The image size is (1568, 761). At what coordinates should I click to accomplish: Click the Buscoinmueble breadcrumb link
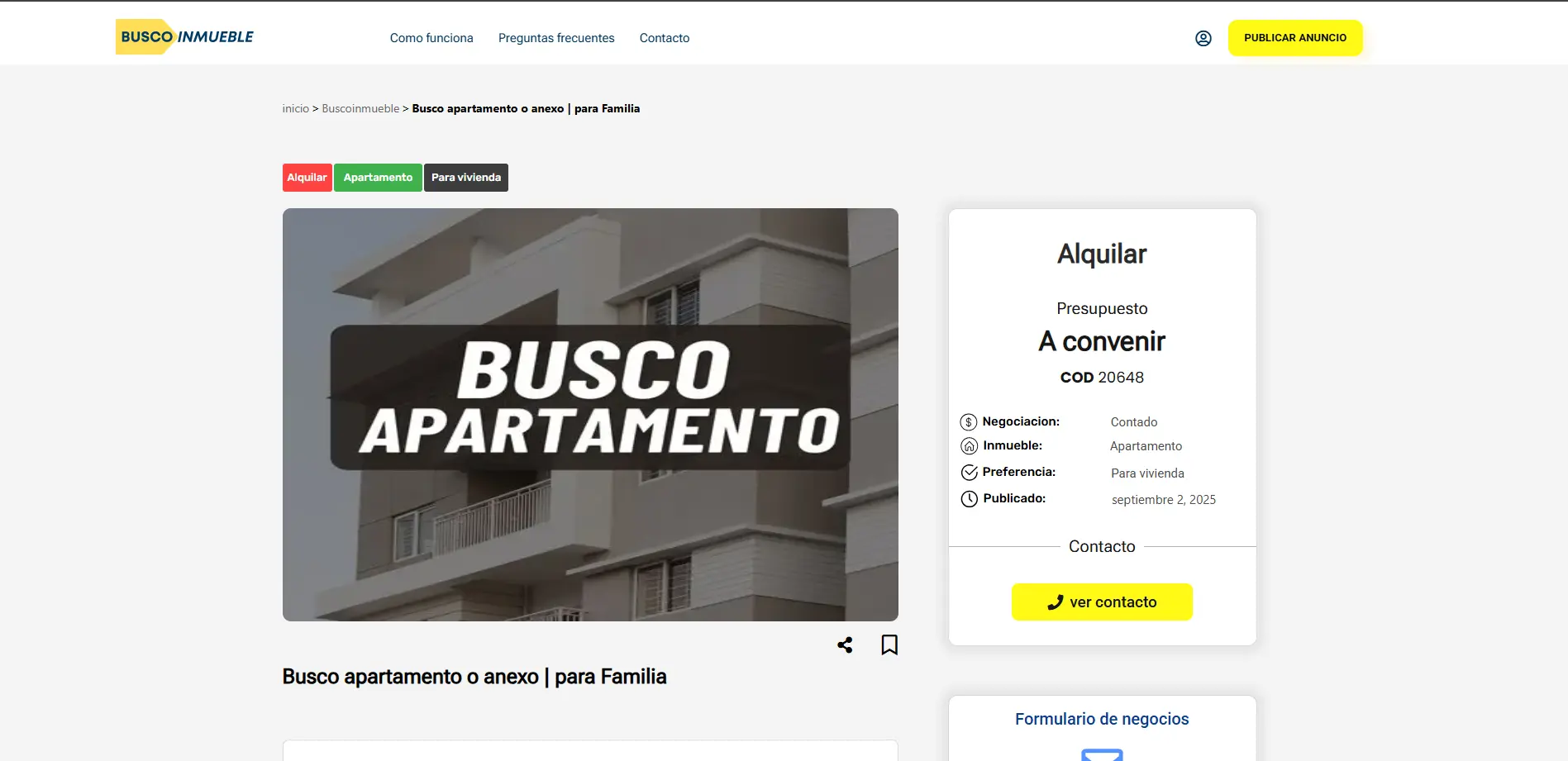click(360, 108)
